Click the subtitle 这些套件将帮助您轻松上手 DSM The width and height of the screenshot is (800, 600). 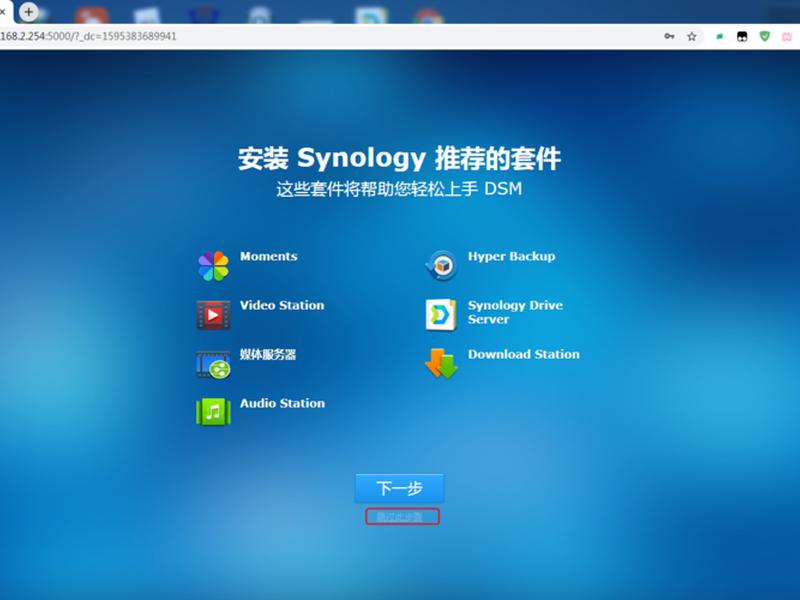[399, 189]
